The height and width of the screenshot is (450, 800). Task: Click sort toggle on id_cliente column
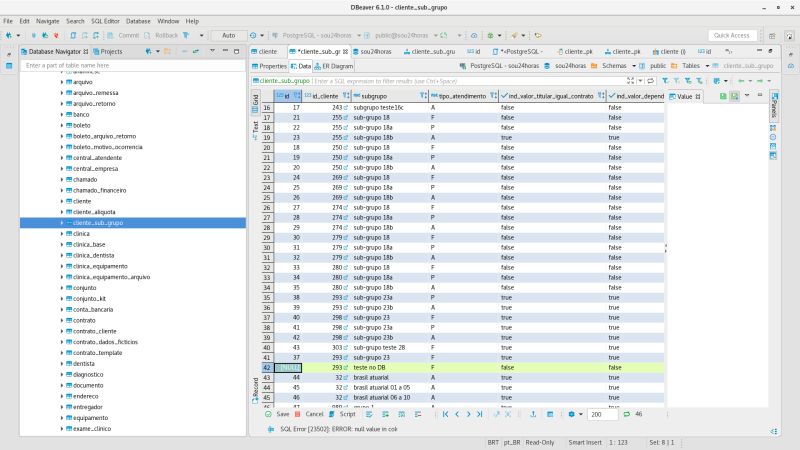click(x=346, y=96)
